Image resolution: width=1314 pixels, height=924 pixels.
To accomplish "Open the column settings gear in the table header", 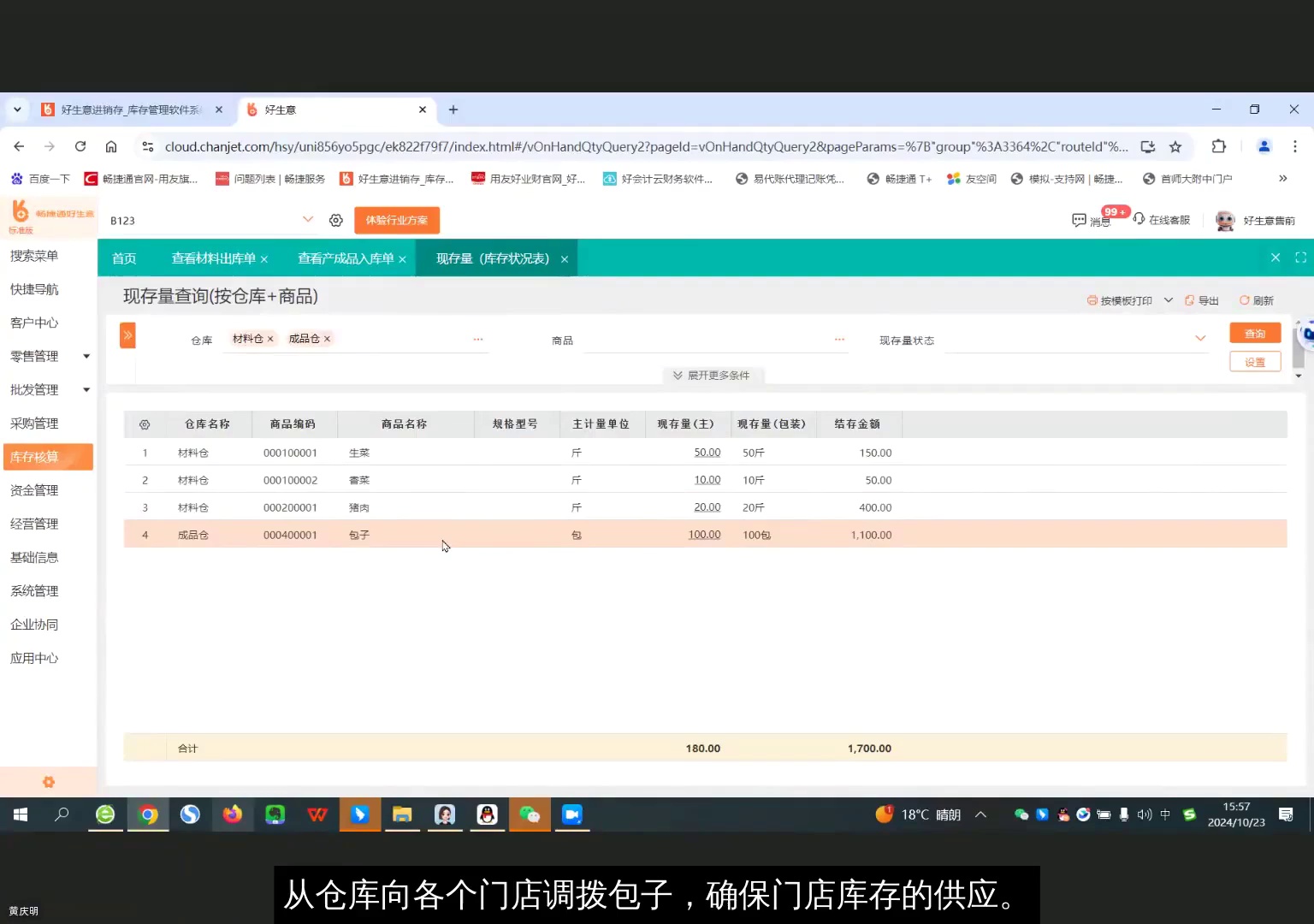I will [144, 423].
